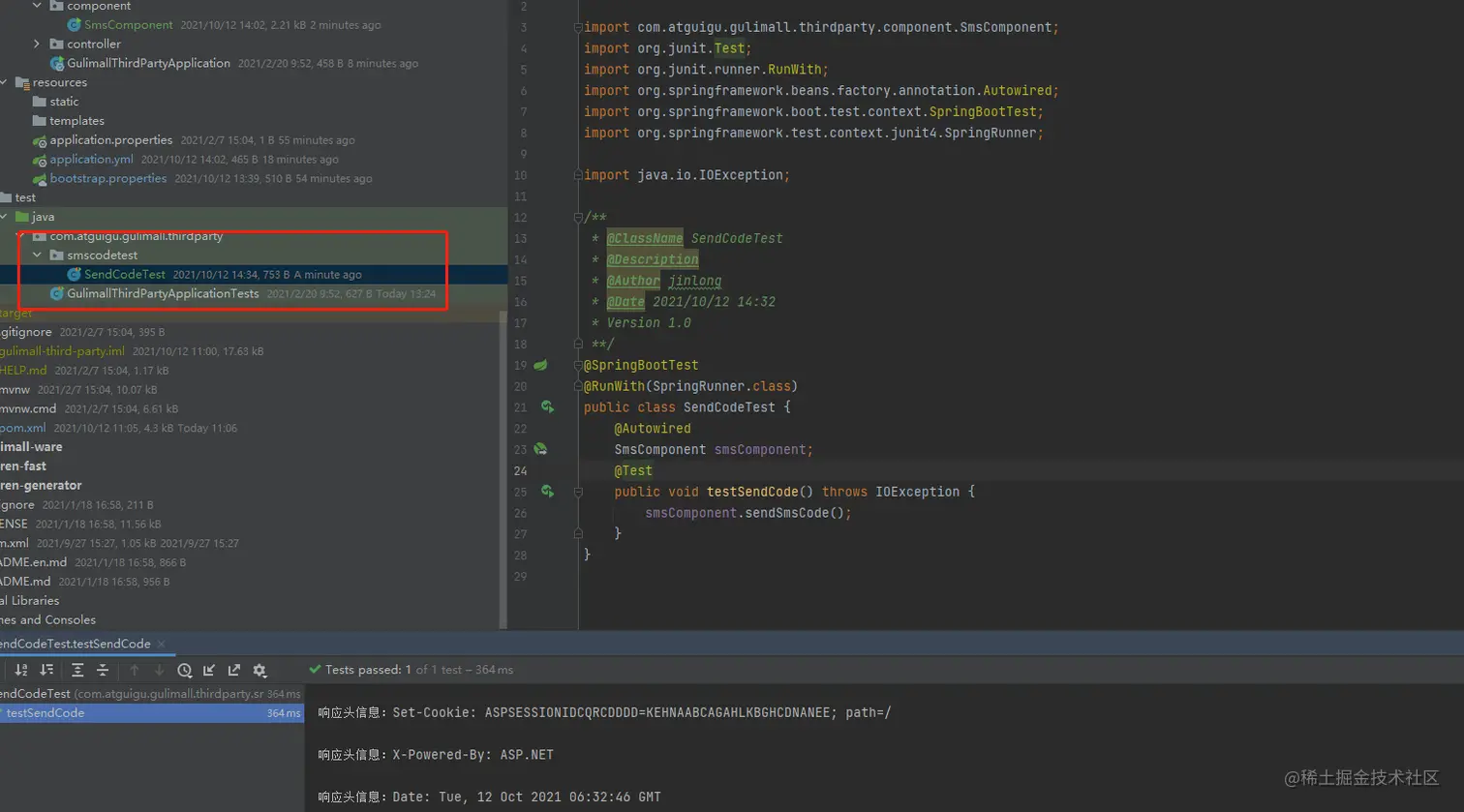Click the project tree vertical scrollbar
Screen dimensions: 1464x812
pos(503,470)
